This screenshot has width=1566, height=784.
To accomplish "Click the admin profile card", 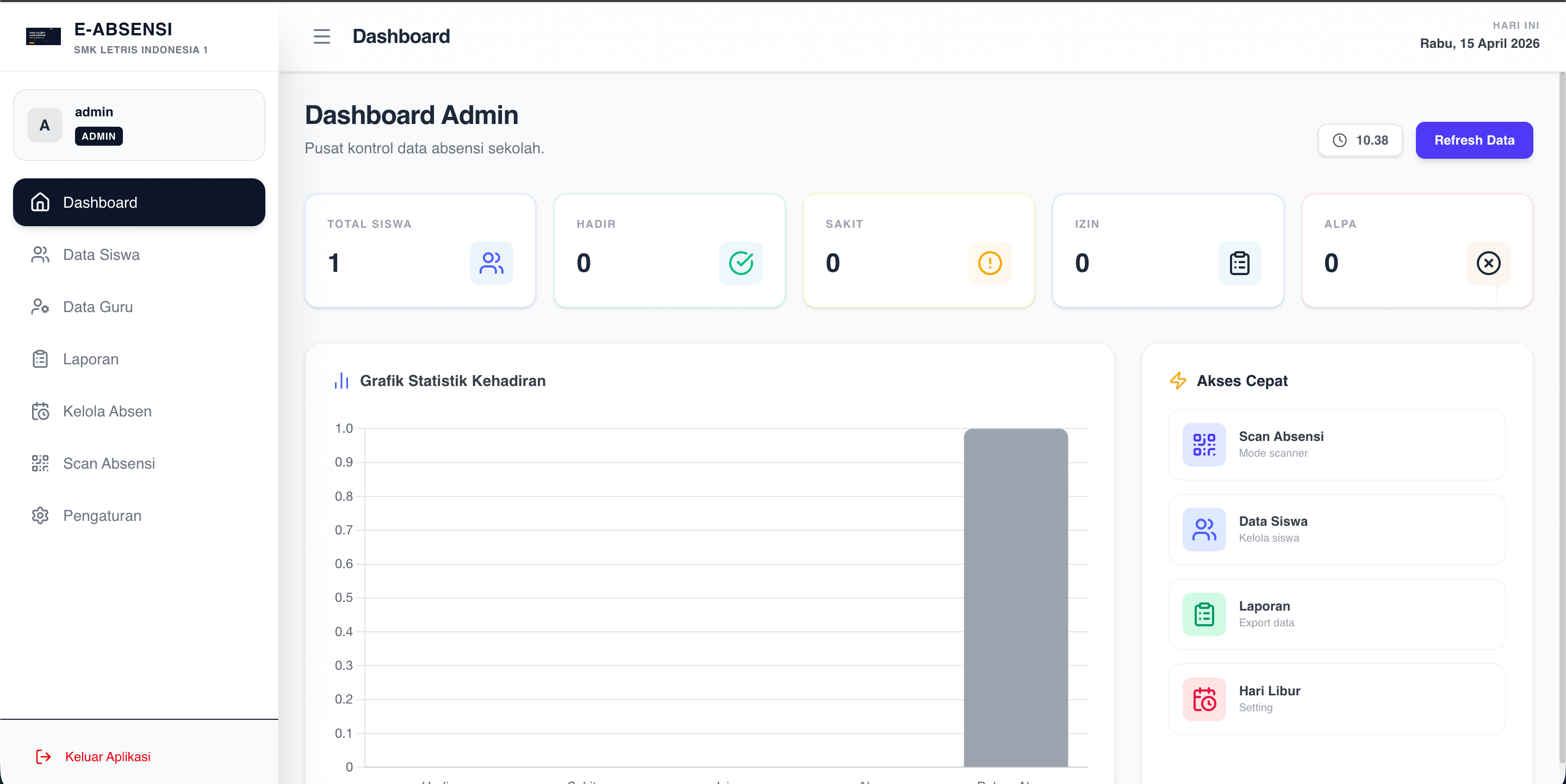I will (139, 125).
